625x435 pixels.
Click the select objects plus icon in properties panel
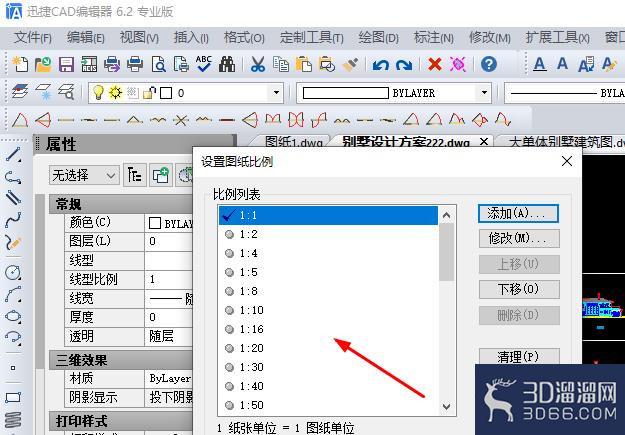coord(161,175)
